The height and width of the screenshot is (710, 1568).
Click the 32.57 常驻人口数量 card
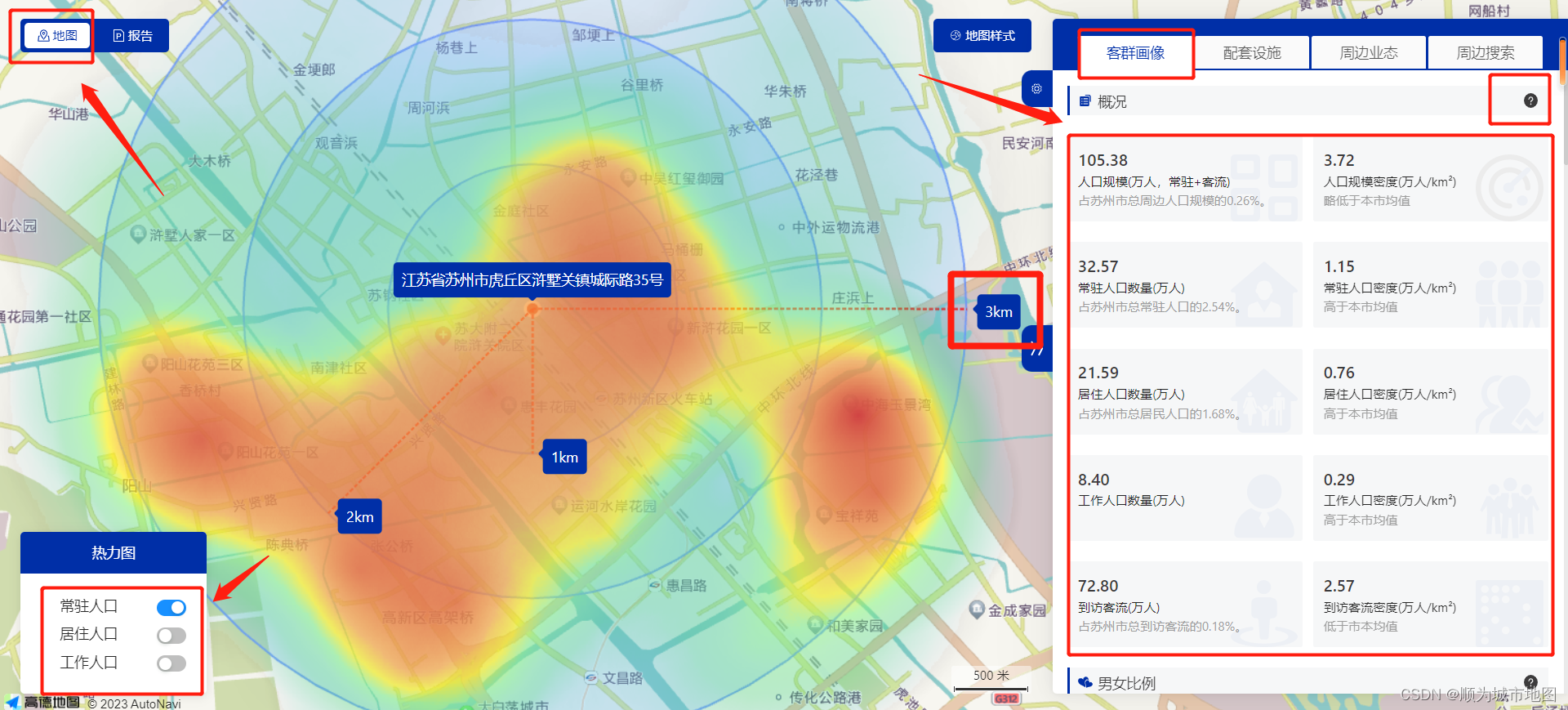point(1187,285)
